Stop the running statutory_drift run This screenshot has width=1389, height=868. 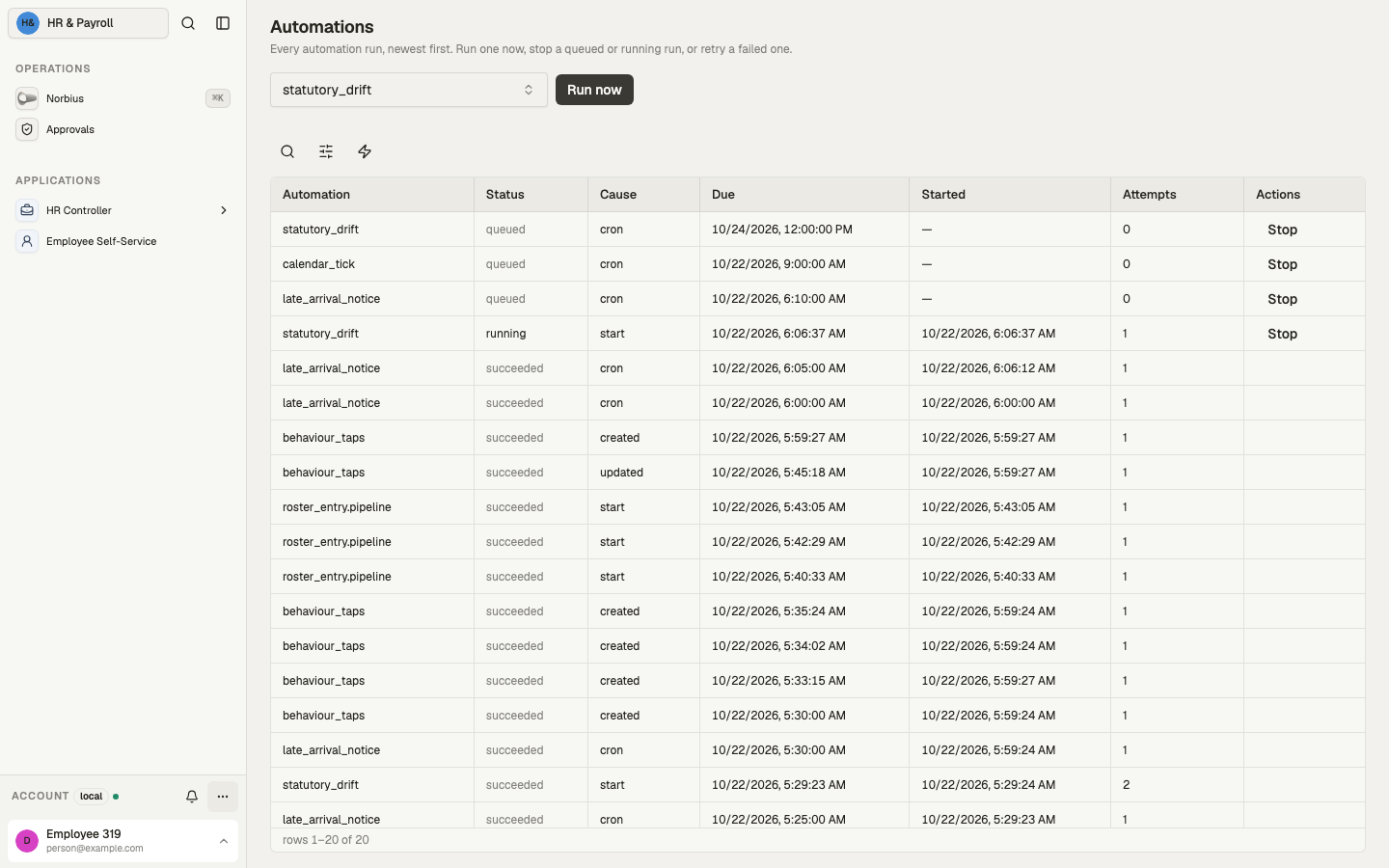pos(1282,334)
